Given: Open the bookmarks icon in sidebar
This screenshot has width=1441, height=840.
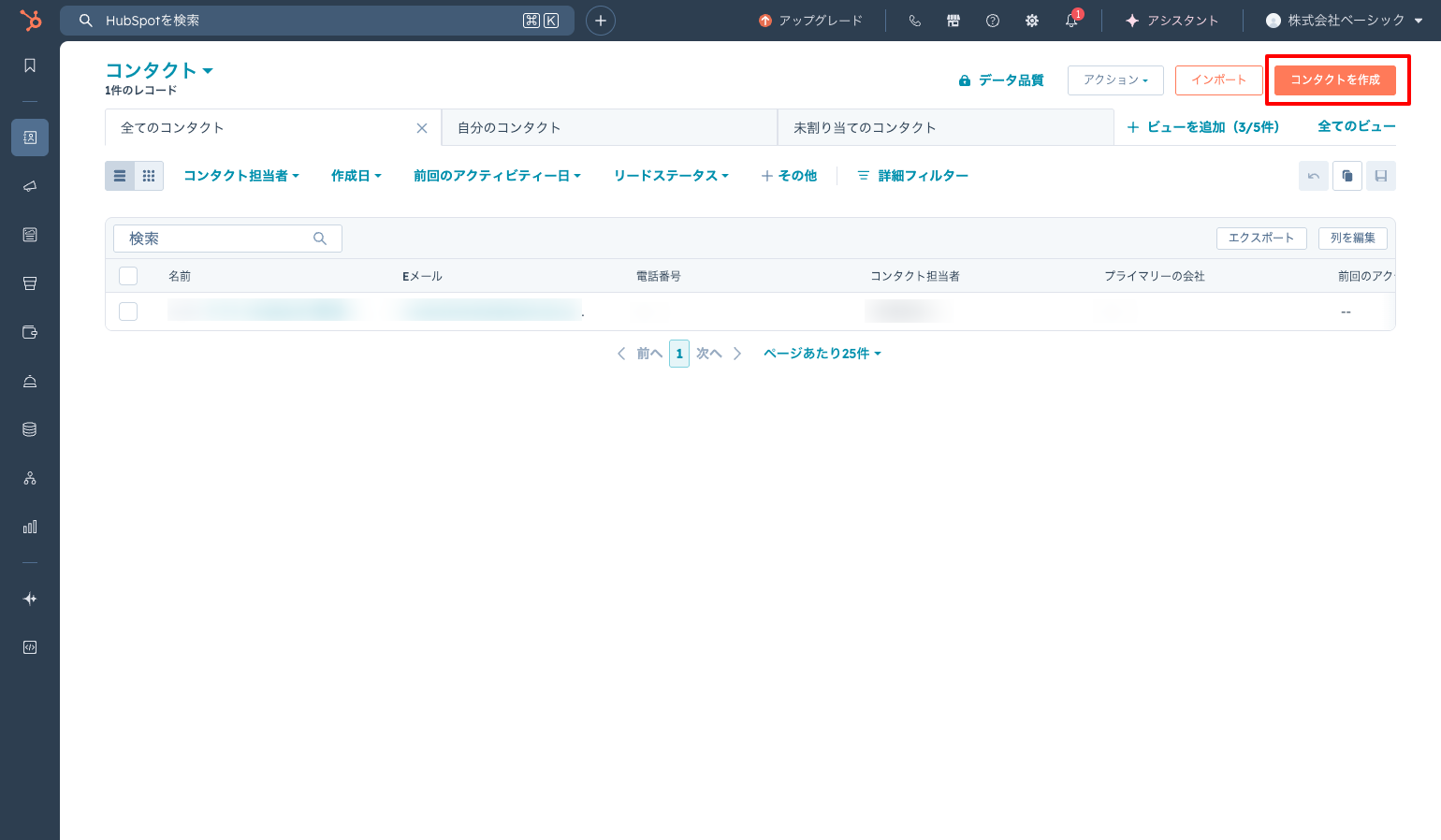Looking at the screenshot, I should point(30,65).
